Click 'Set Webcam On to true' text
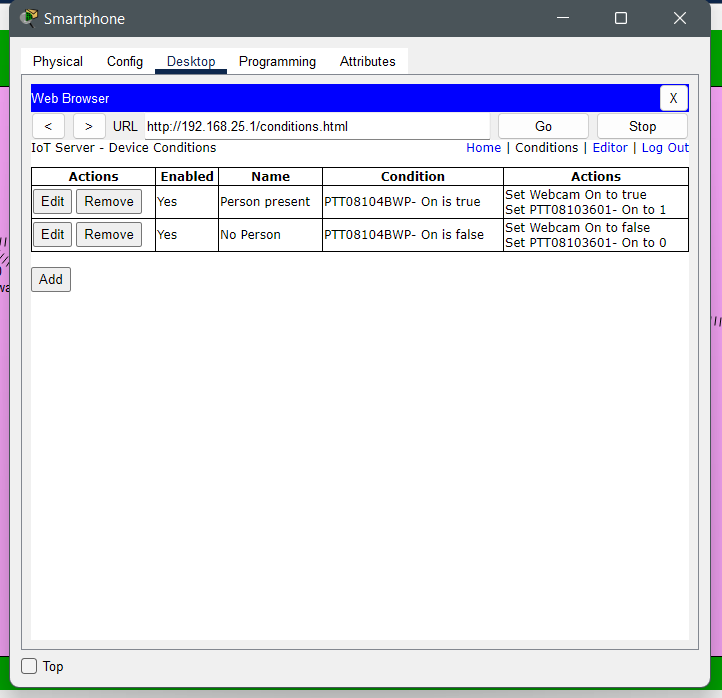Viewport: 722px width, 698px height. coord(576,194)
